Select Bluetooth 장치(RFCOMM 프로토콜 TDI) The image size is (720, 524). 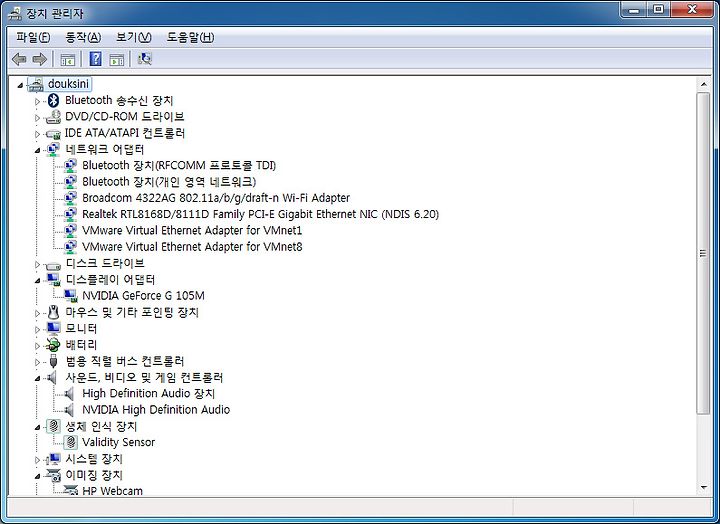point(179,165)
